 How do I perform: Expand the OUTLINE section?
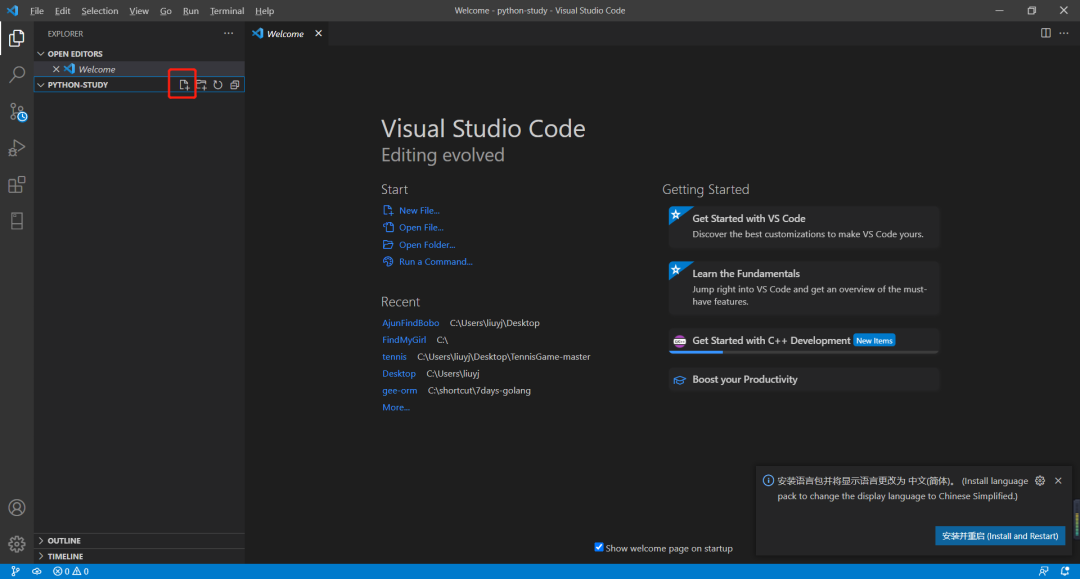64,541
